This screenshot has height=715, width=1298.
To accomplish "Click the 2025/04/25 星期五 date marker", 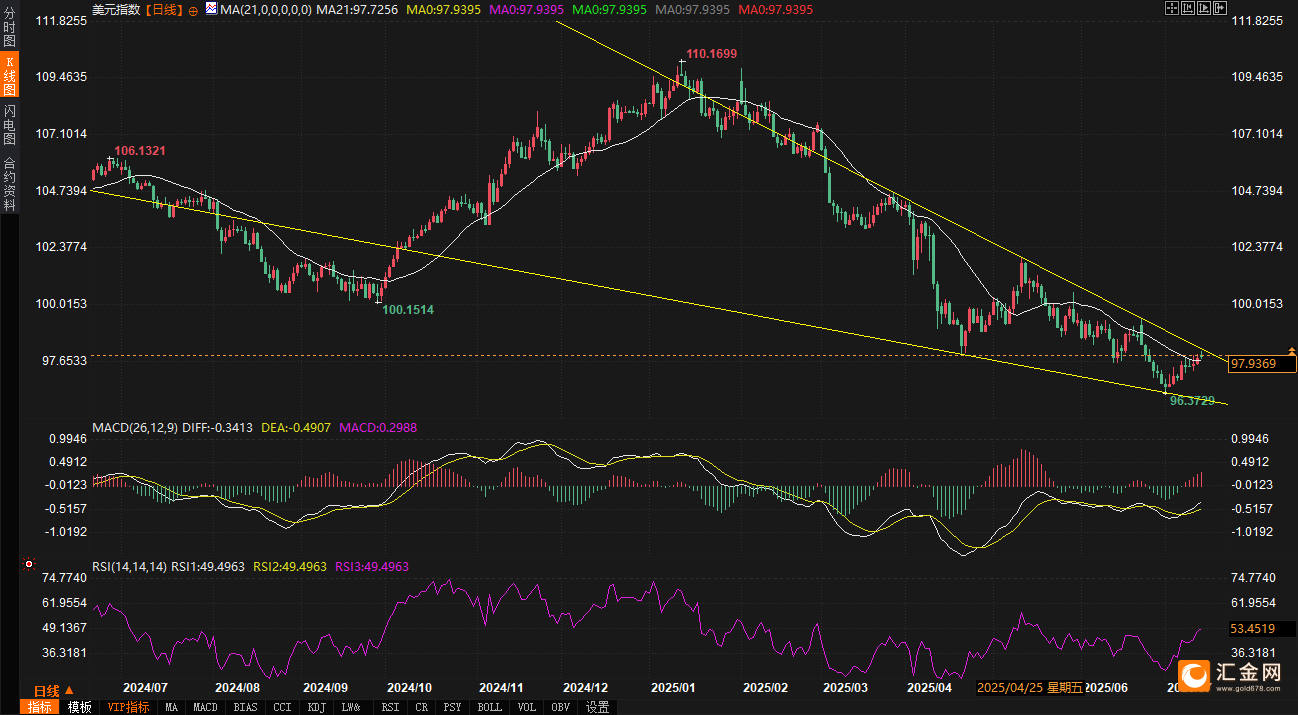I will coord(1029,689).
